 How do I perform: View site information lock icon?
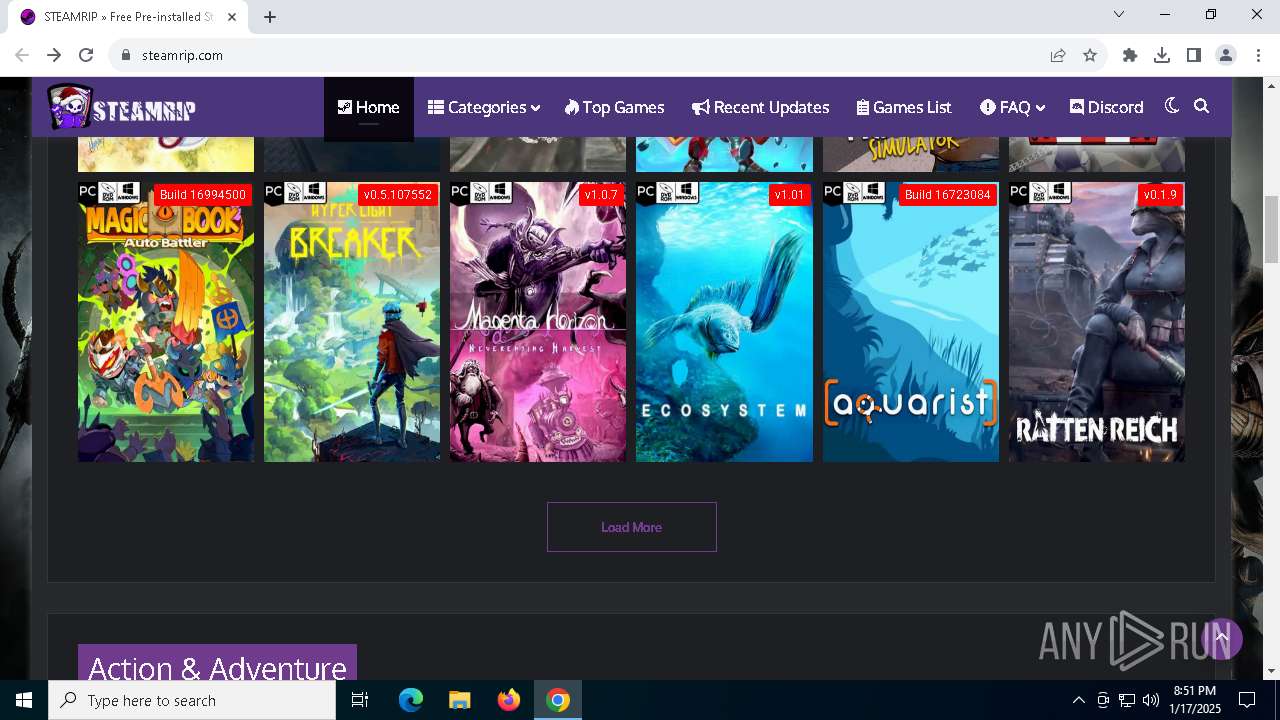[125, 55]
